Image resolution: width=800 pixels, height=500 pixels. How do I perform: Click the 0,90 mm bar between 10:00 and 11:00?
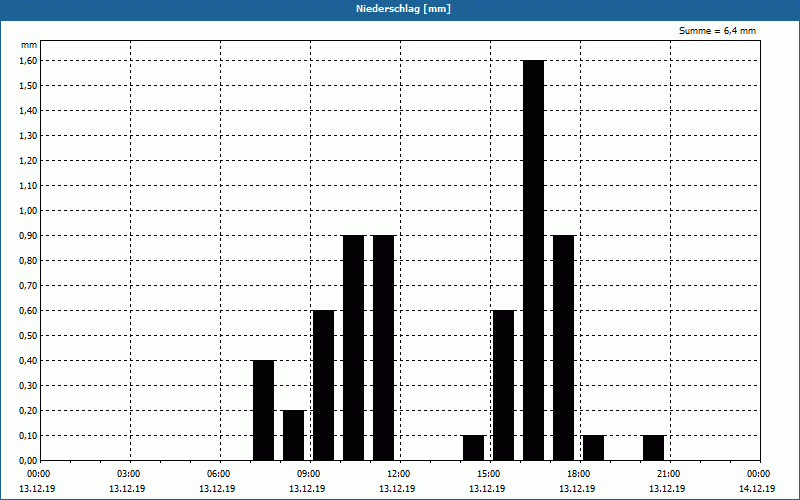[354, 348]
